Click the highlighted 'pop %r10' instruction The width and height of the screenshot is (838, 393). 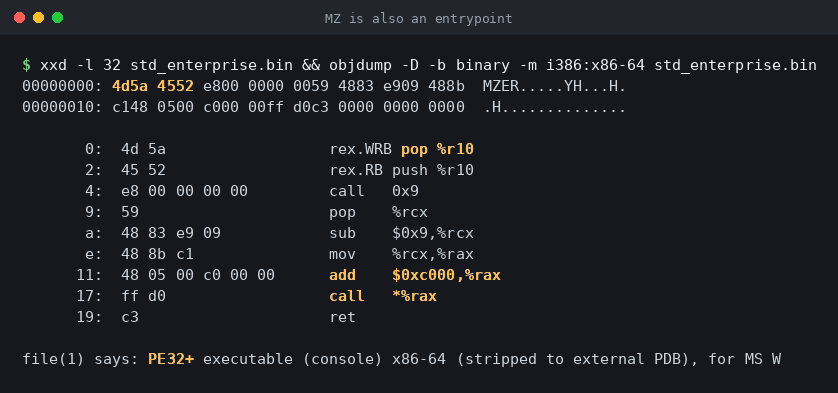coord(437,149)
